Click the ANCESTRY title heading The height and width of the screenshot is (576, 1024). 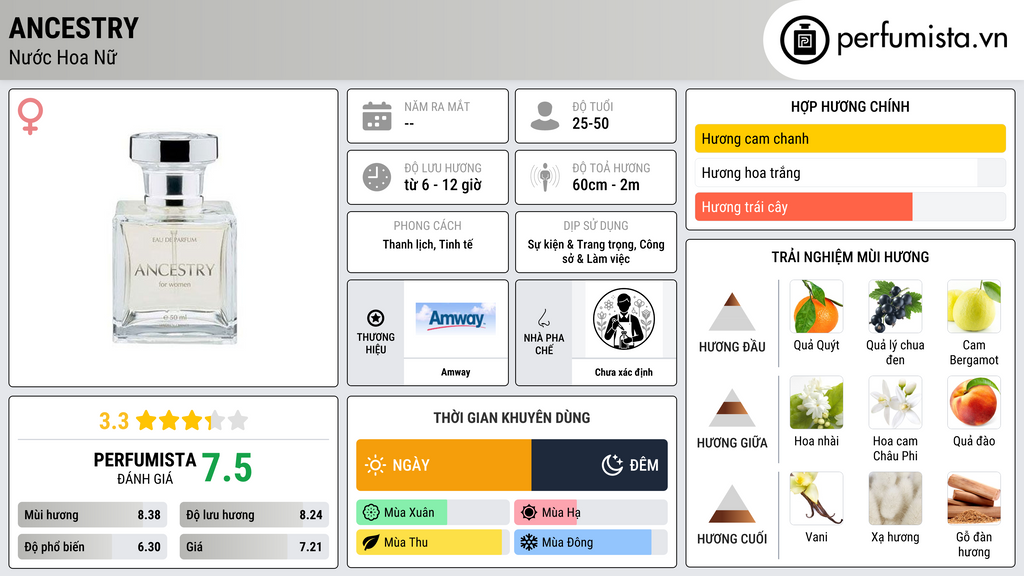[74, 28]
